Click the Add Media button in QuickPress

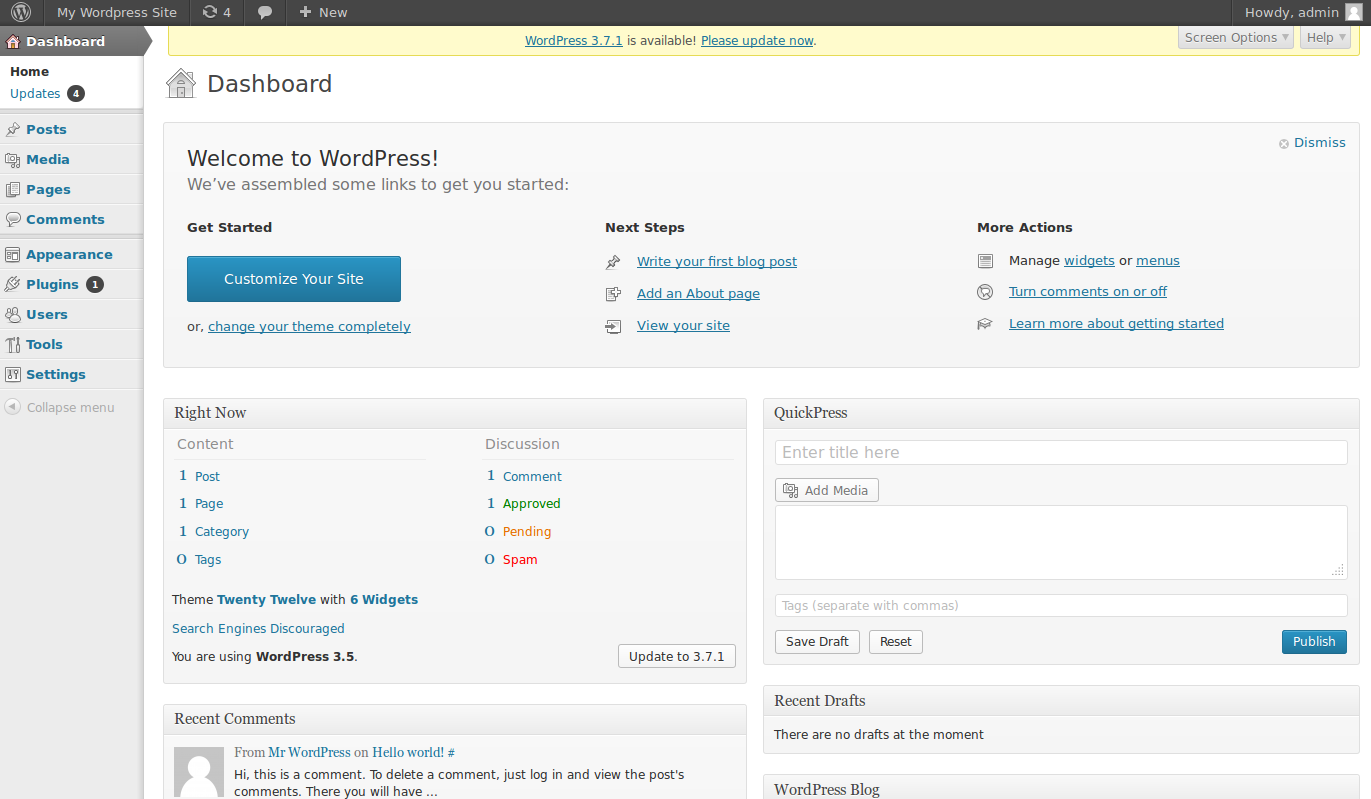click(x=826, y=490)
